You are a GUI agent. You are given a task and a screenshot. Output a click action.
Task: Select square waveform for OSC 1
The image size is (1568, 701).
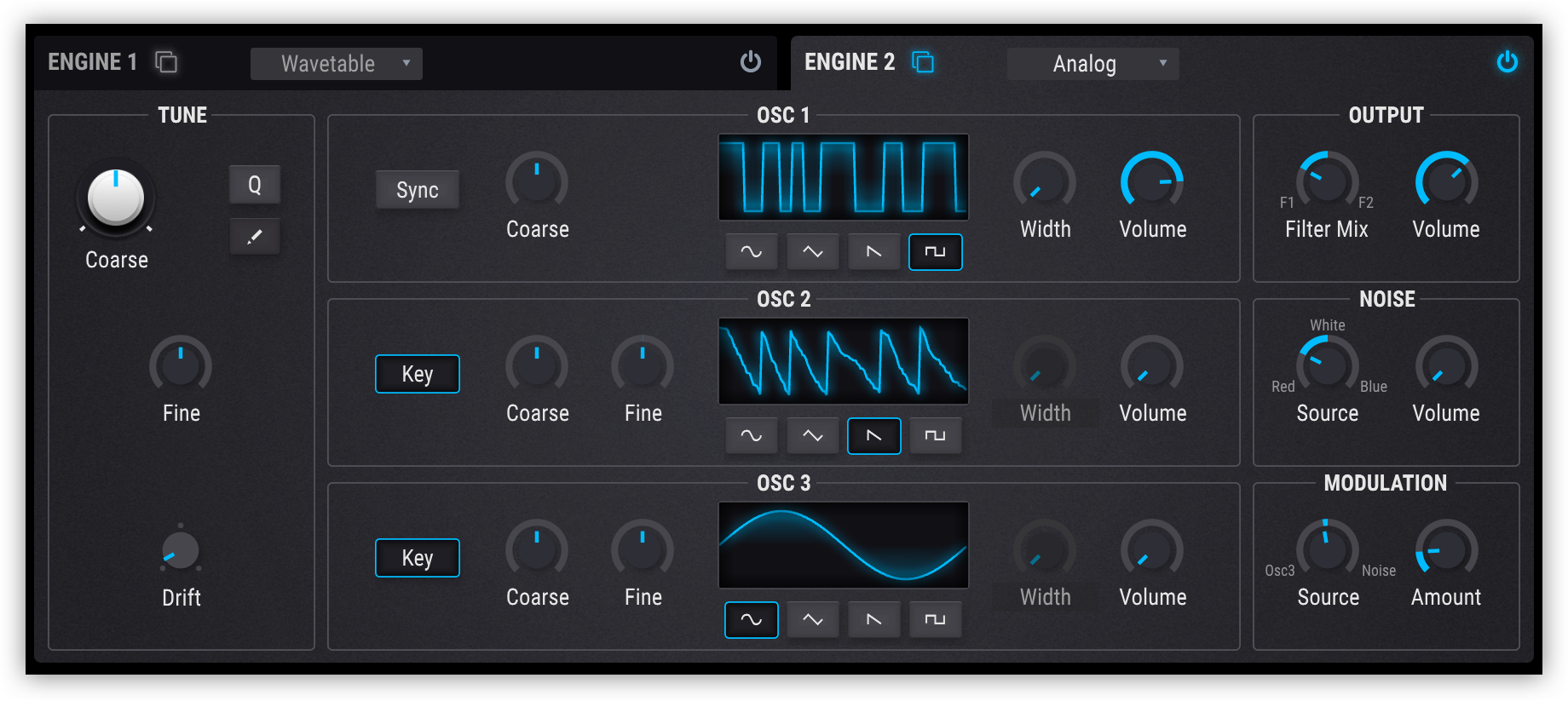pos(936,251)
